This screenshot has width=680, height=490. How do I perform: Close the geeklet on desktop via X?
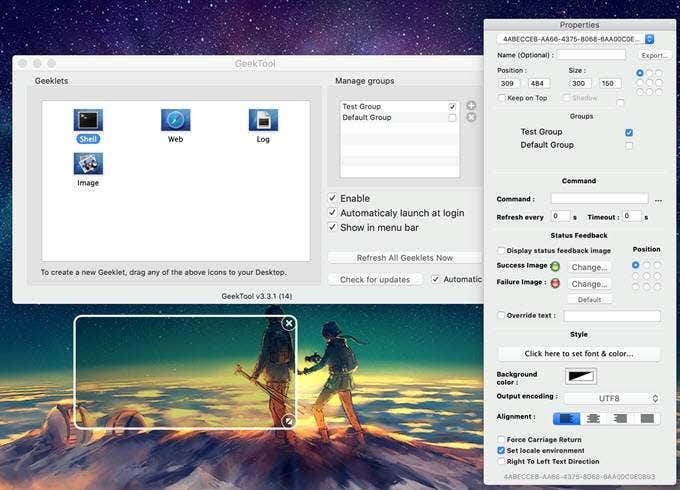[289, 323]
